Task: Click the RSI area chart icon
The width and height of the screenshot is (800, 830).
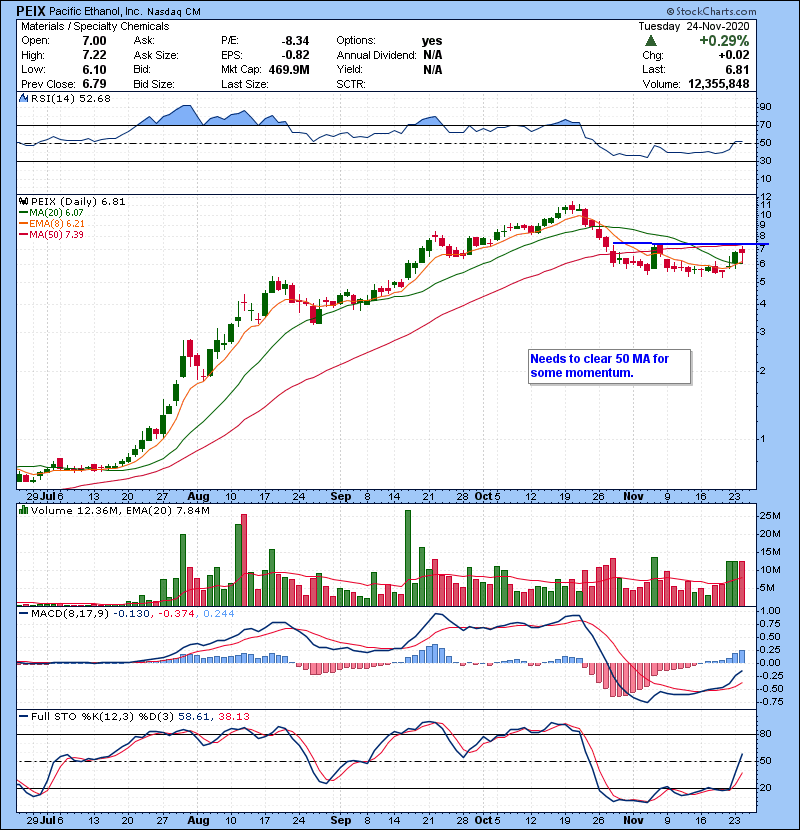Action: [x=23, y=98]
